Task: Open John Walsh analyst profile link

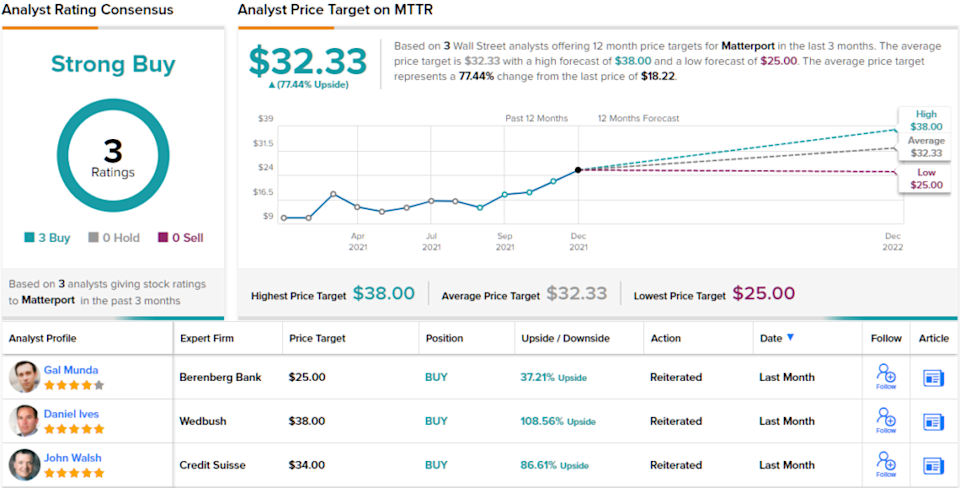Action: tap(72, 458)
